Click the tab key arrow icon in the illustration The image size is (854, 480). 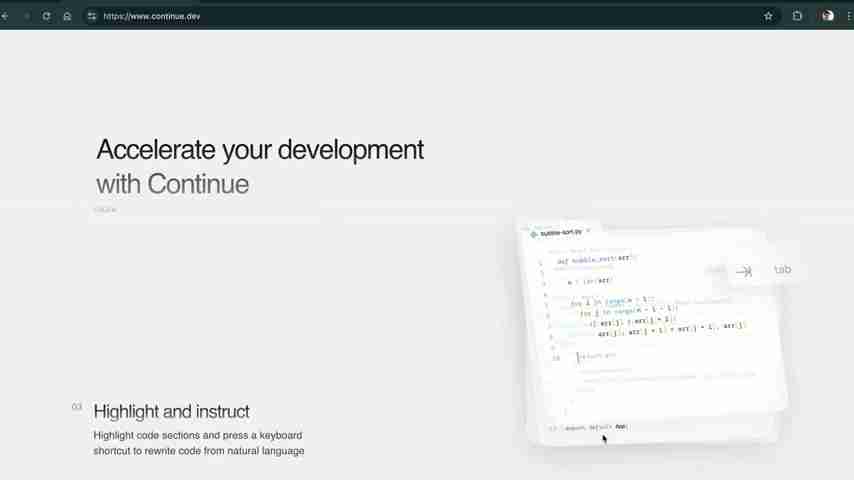click(x=744, y=271)
